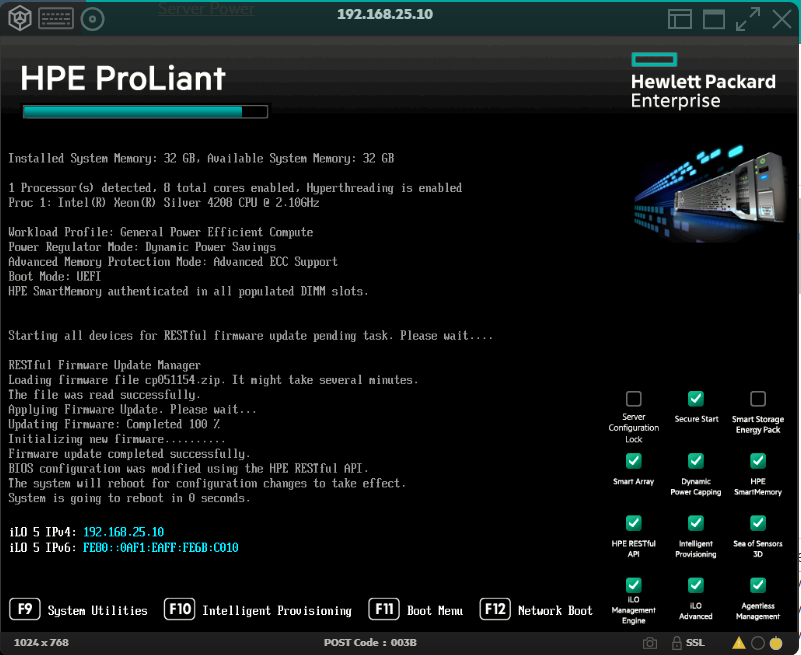801x655 pixels.
Task: Click the F12 key box
Action: [x=495, y=609]
